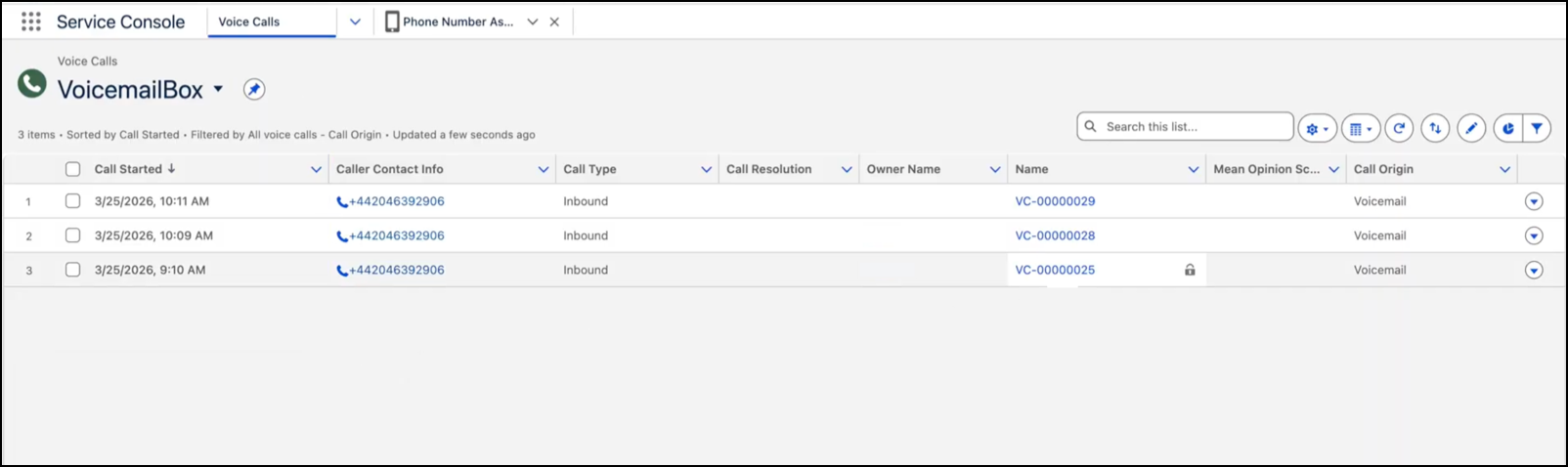Show row actions for VC-00000029
Image resolution: width=1568 pixels, height=467 pixels.
click(1534, 201)
